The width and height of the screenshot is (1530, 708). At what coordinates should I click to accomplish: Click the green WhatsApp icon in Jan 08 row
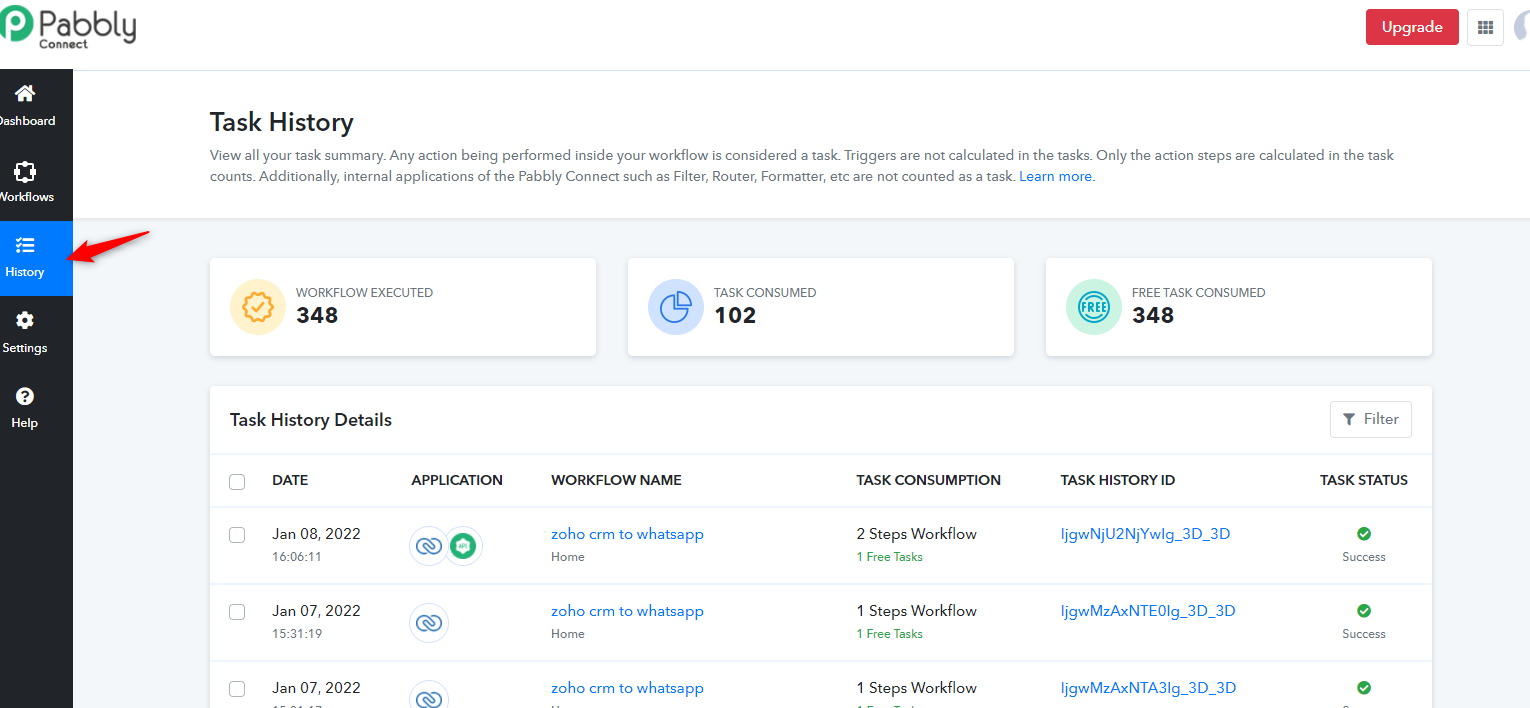click(463, 546)
